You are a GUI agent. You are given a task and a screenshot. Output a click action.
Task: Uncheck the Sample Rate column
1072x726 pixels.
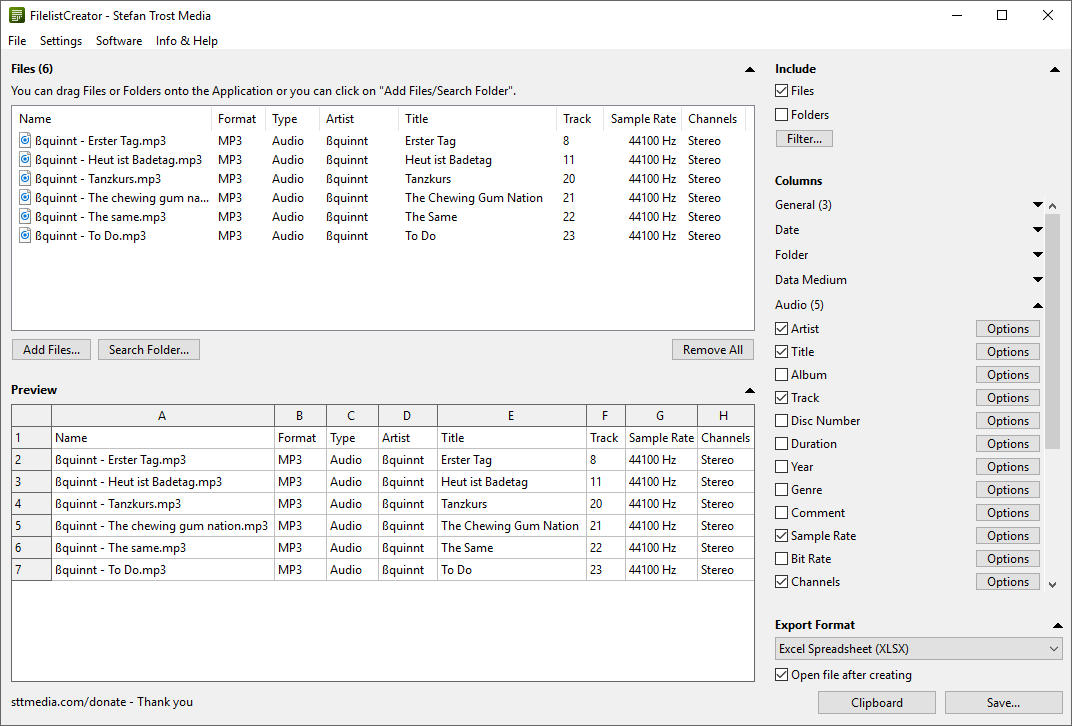pos(780,535)
